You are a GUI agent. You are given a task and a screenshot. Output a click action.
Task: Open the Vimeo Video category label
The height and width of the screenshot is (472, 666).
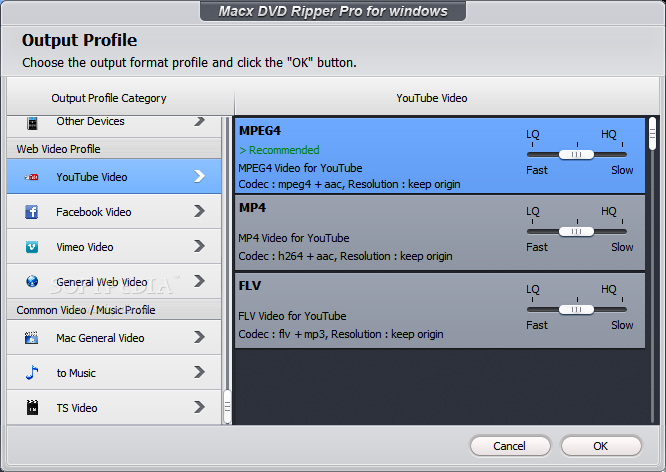[85, 247]
